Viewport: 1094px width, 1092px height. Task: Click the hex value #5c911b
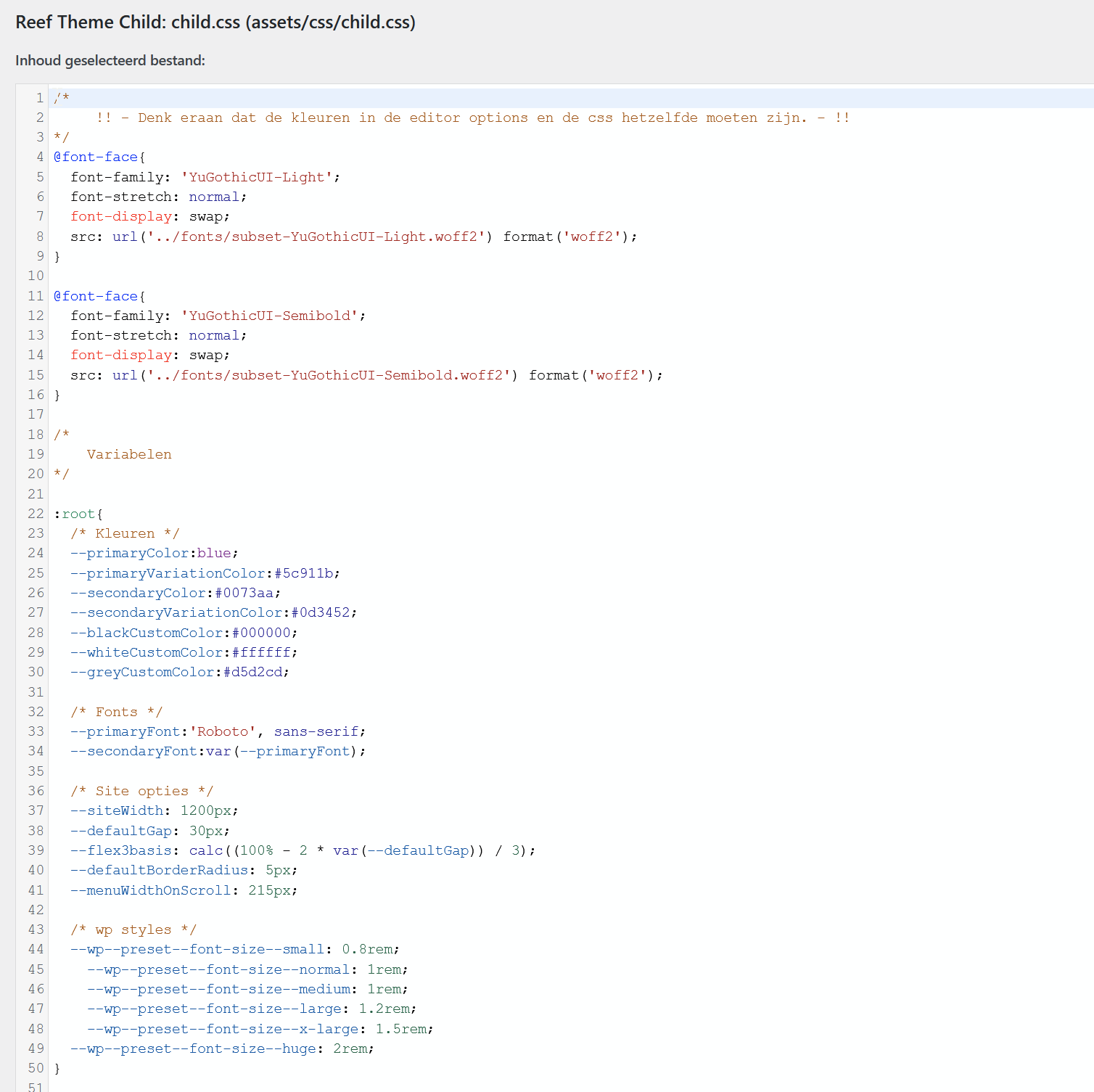point(303,573)
